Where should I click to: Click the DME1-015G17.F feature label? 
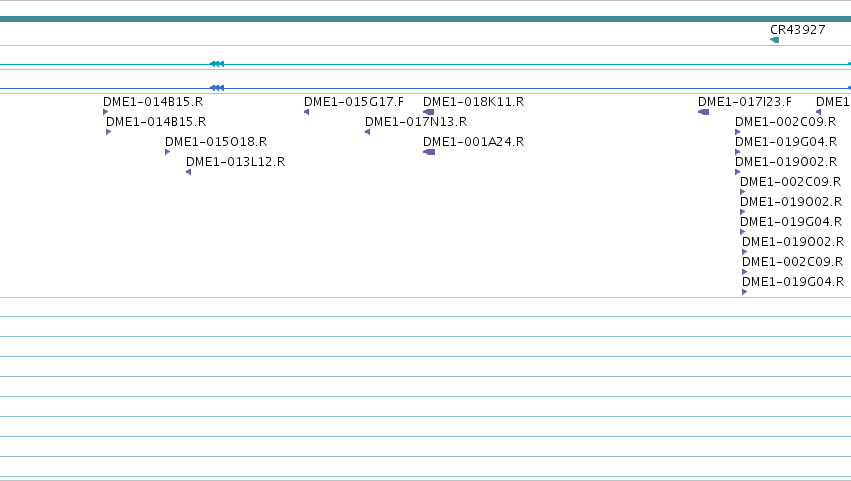point(354,102)
